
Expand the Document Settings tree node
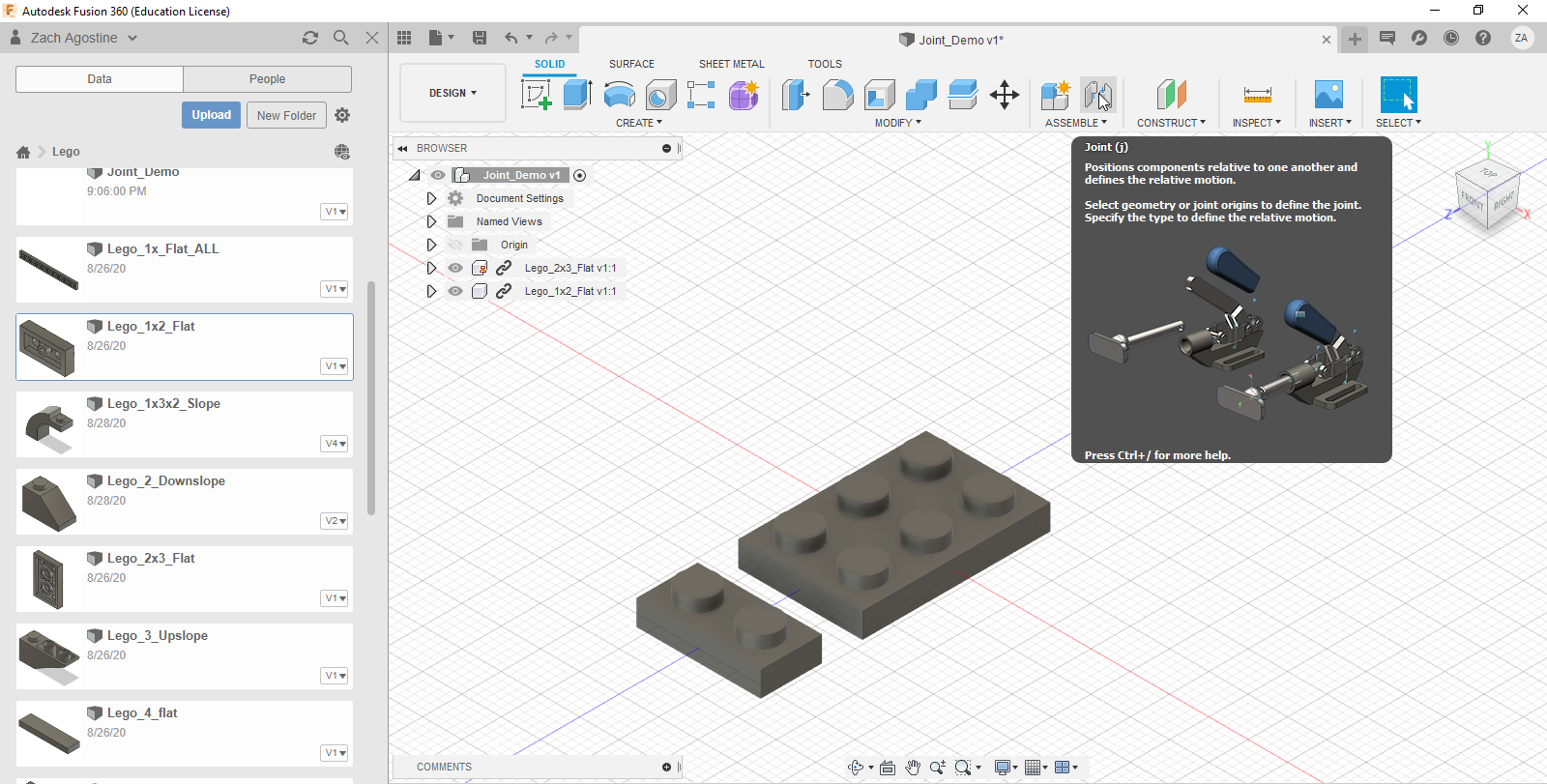point(431,198)
